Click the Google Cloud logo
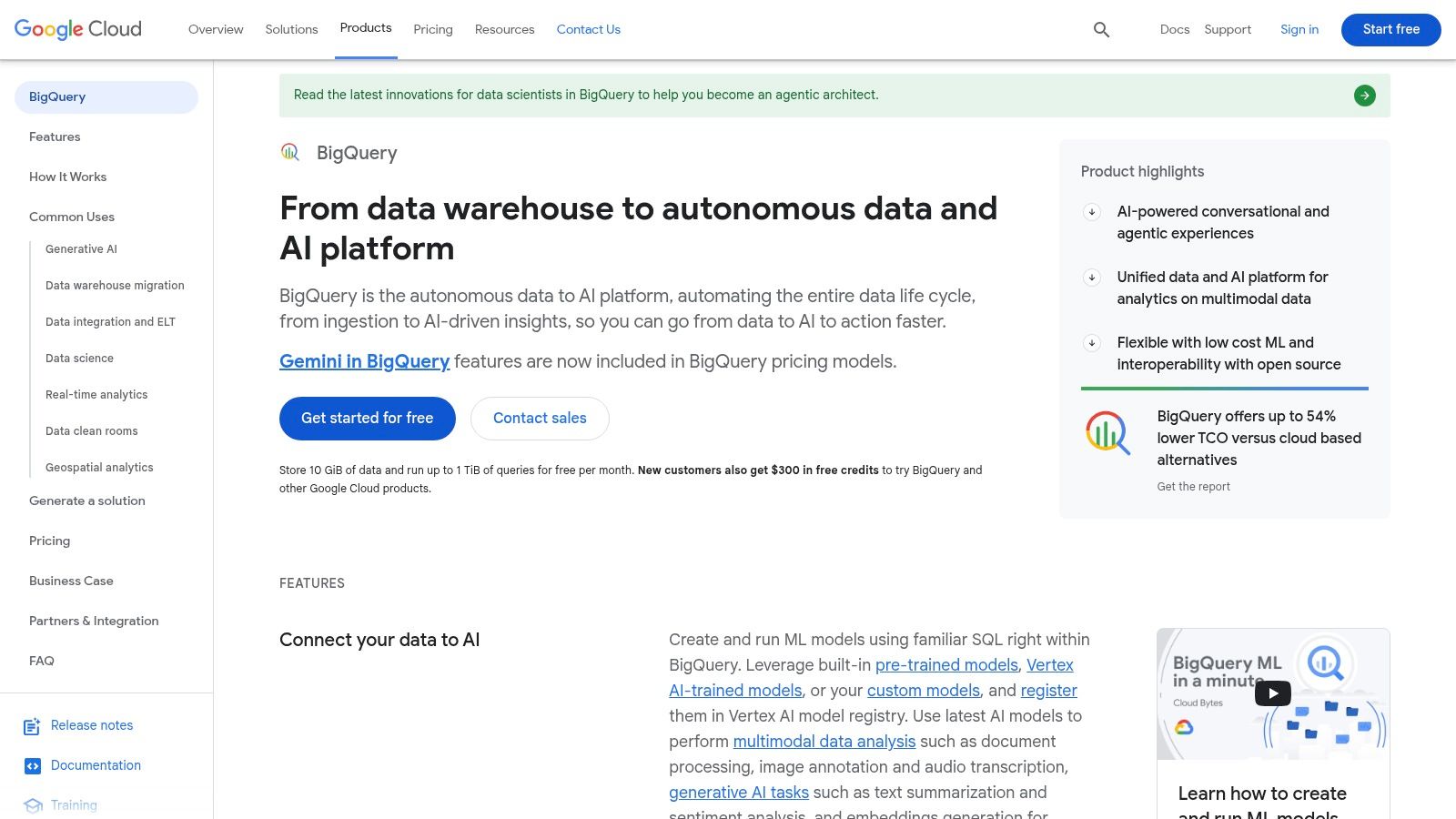 pyautogui.click(x=78, y=29)
